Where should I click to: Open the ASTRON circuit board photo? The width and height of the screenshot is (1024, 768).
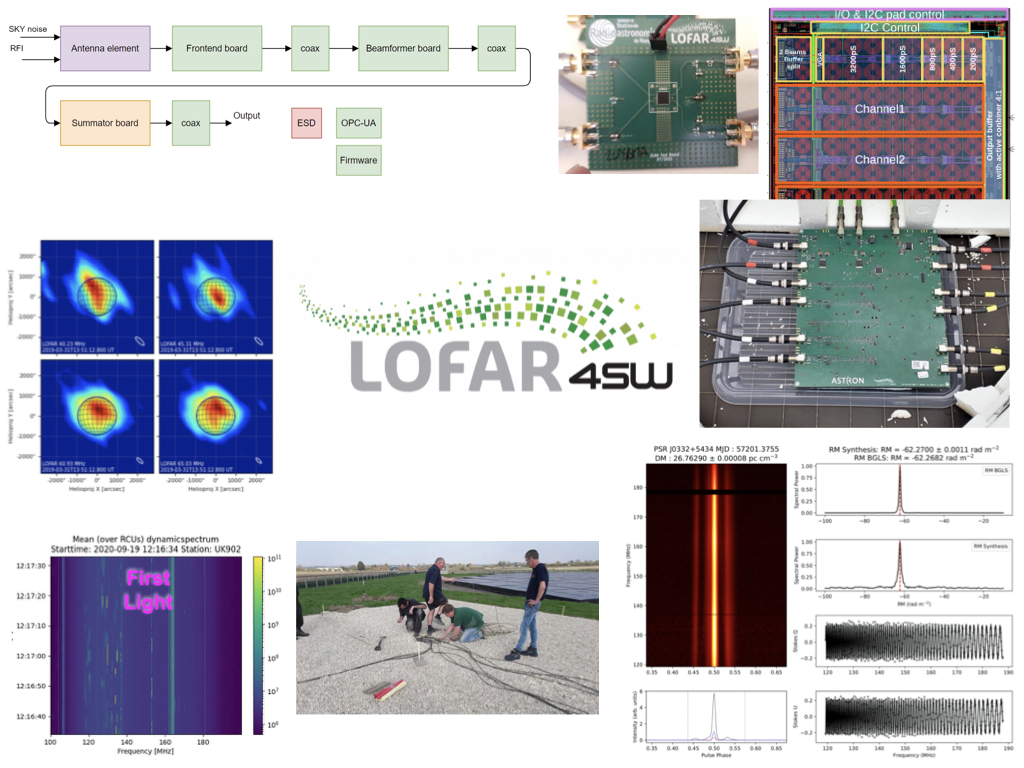click(x=854, y=313)
